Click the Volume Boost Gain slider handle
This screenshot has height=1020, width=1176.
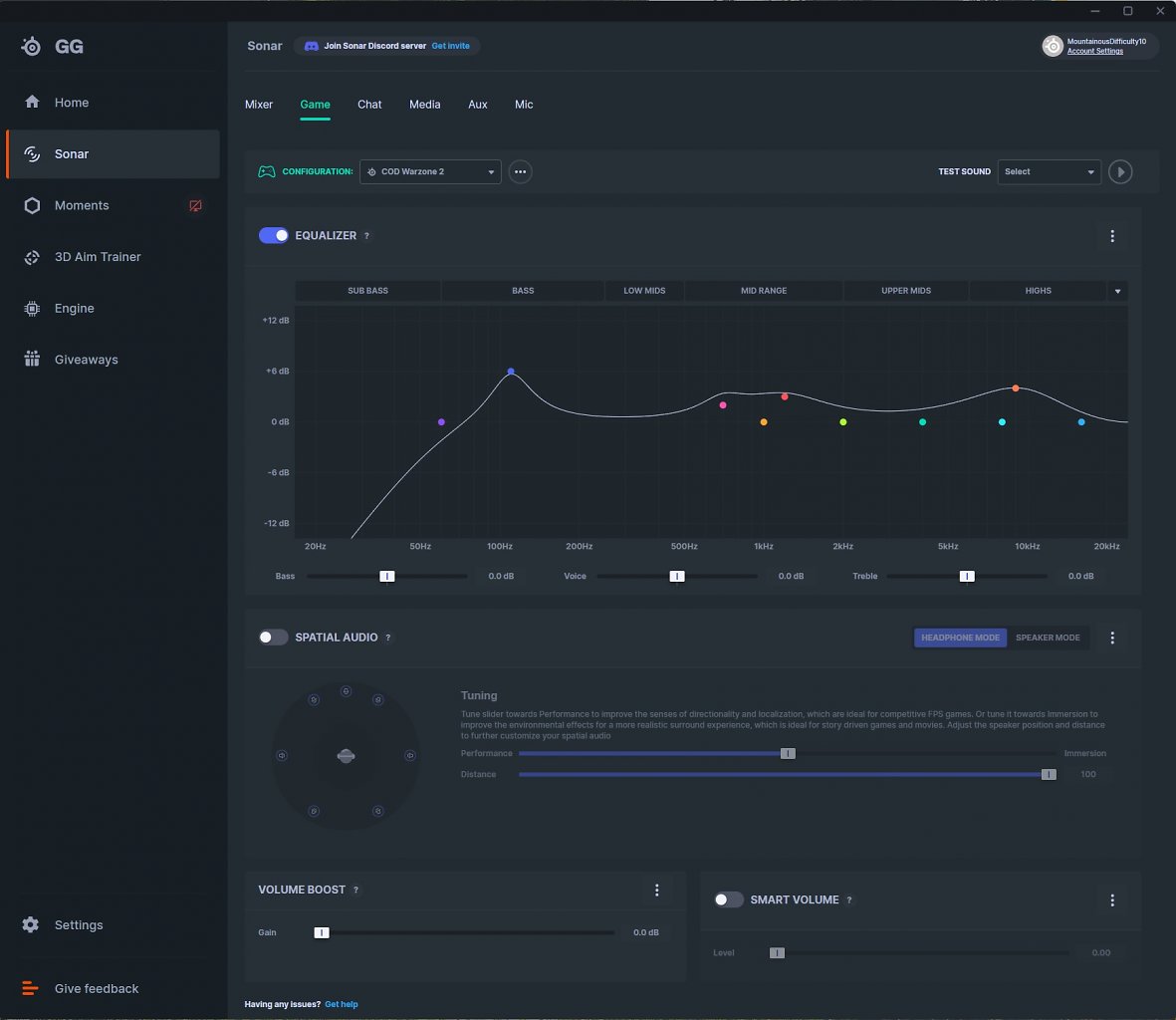pyautogui.click(x=322, y=932)
